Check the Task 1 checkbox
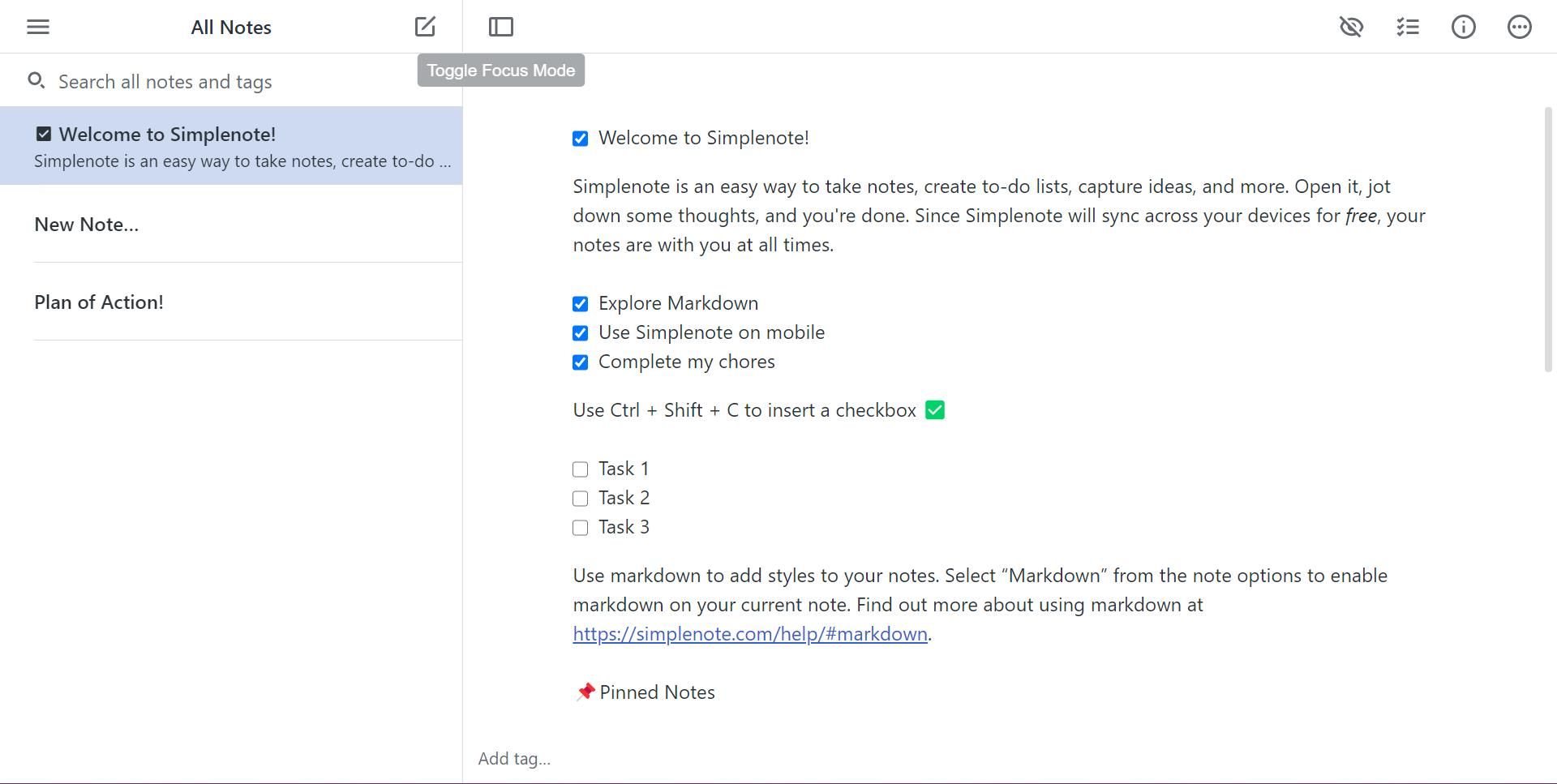The image size is (1557, 784). 580,469
